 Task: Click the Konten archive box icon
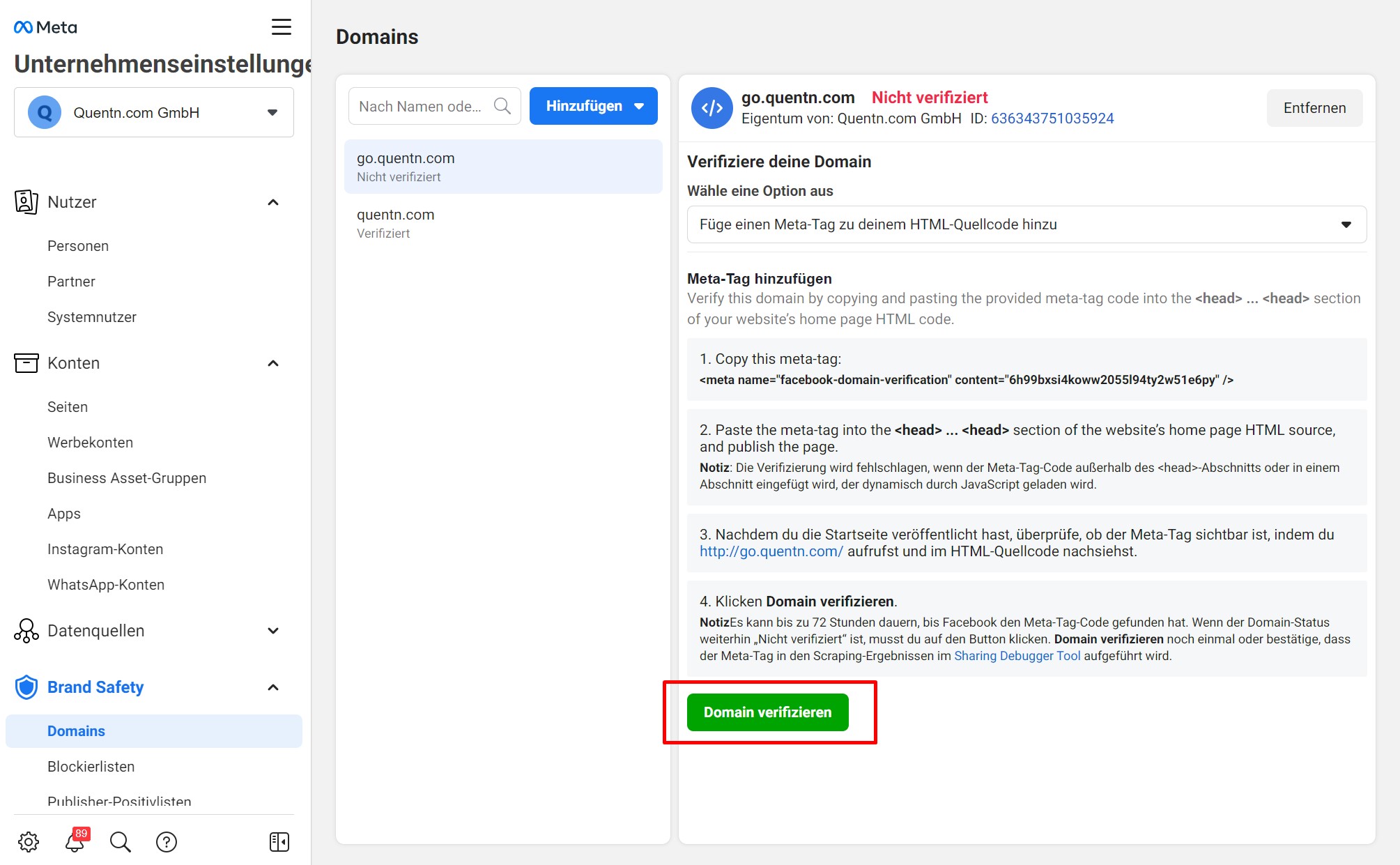coord(26,363)
